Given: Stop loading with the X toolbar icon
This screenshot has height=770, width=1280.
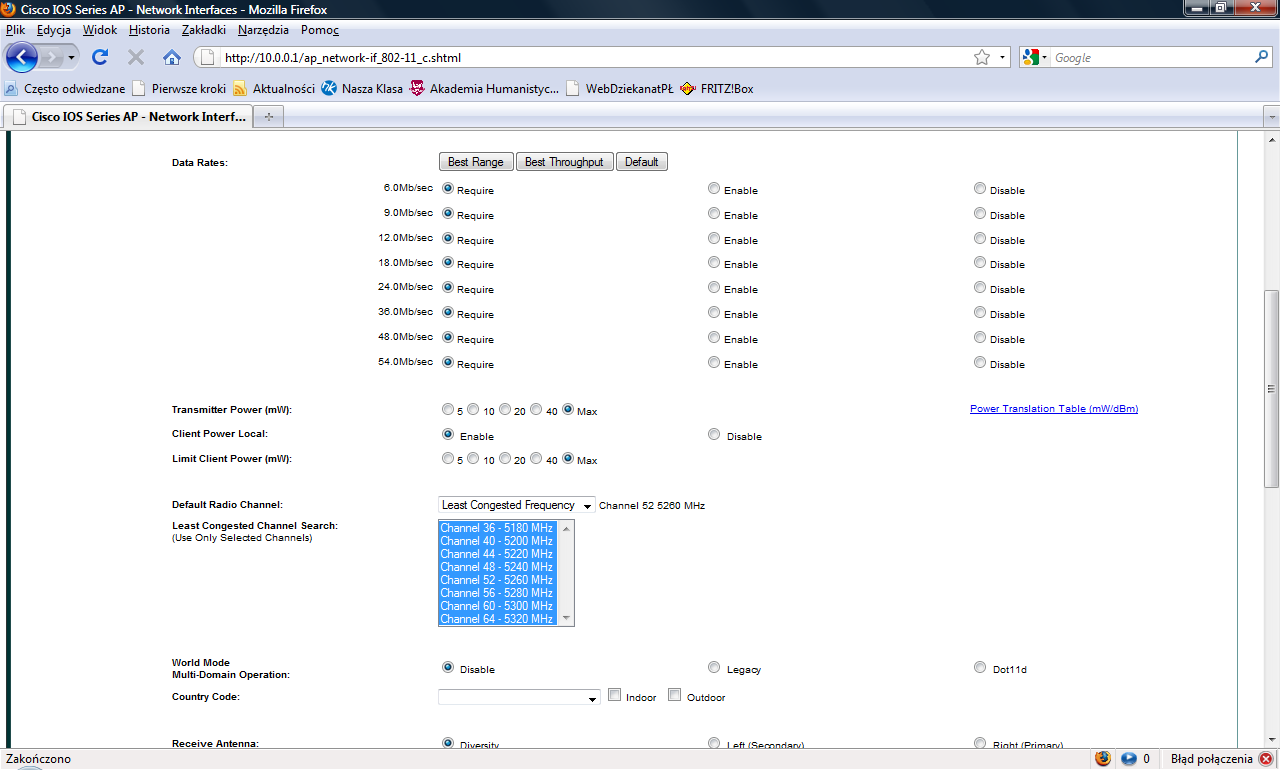Looking at the screenshot, I should click(136, 57).
